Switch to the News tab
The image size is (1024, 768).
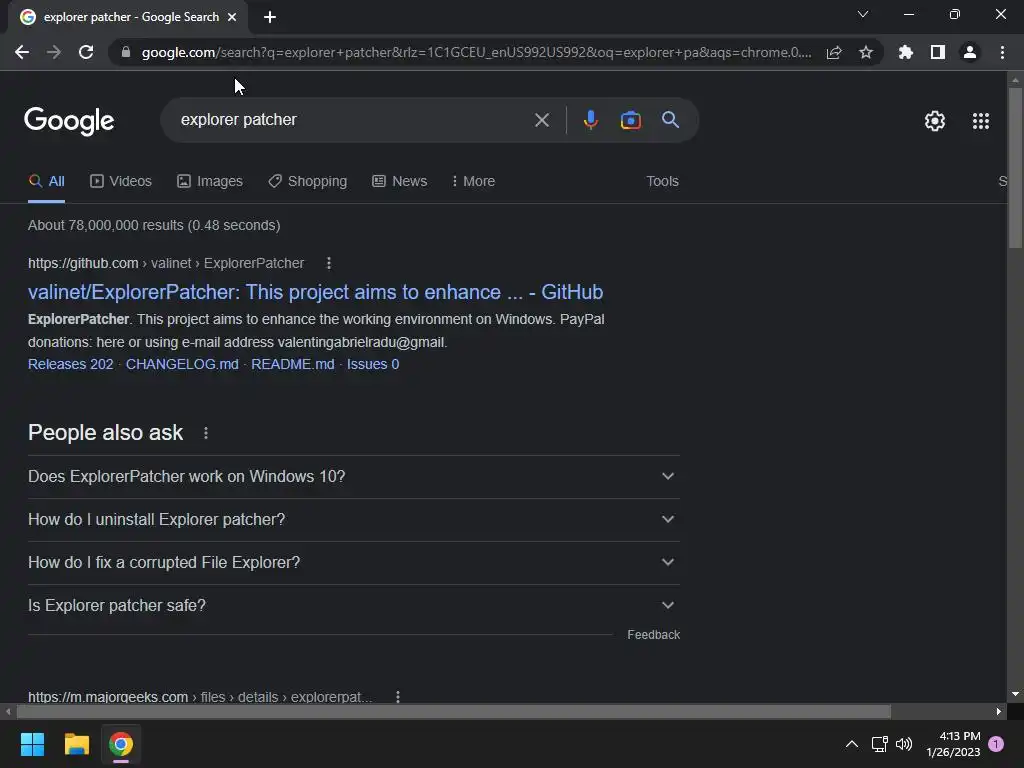click(400, 182)
